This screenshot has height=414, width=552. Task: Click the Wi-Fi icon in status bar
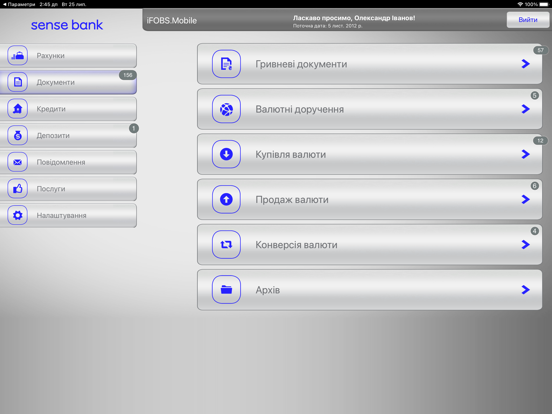[520, 4]
